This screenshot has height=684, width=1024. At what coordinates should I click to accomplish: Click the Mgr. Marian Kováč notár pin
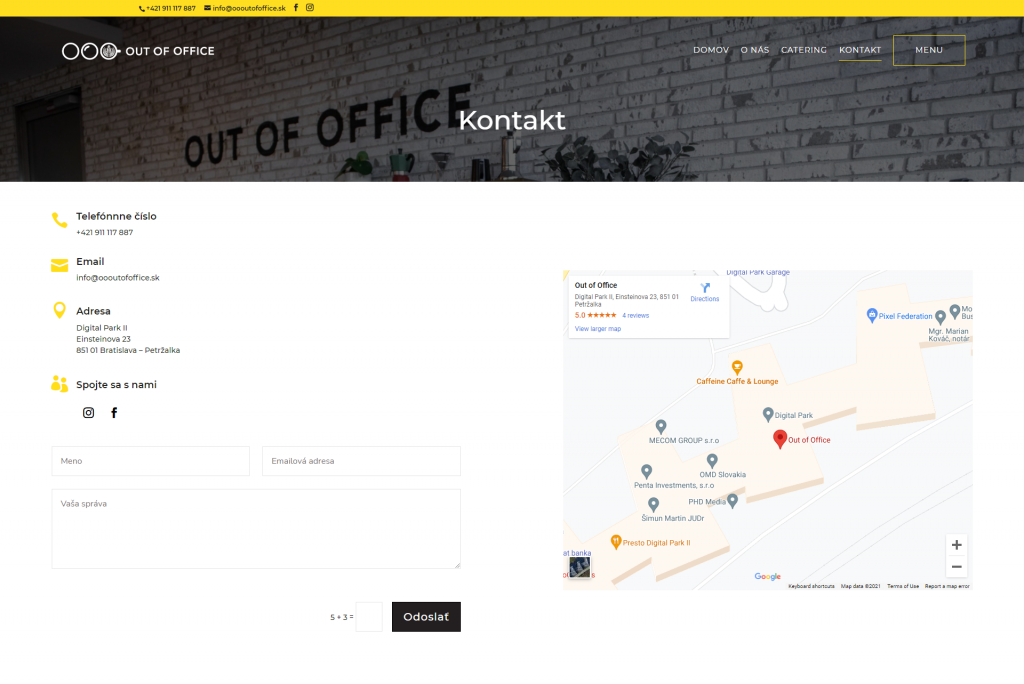click(x=940, y=318)
